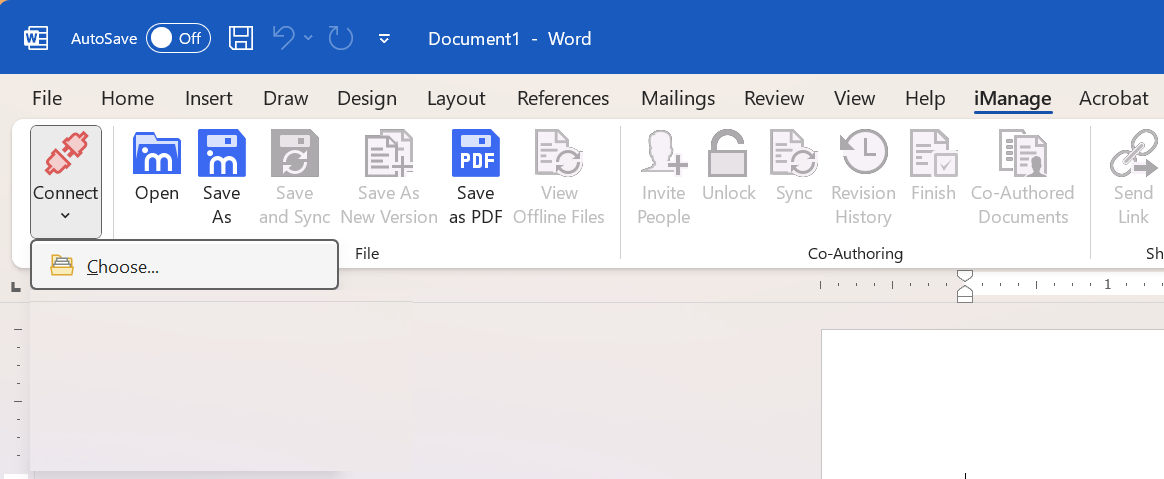This screenshot has width=1164, height=479.
Task: Click the iManage Open folder icon
Action: (x=157, y=154)
